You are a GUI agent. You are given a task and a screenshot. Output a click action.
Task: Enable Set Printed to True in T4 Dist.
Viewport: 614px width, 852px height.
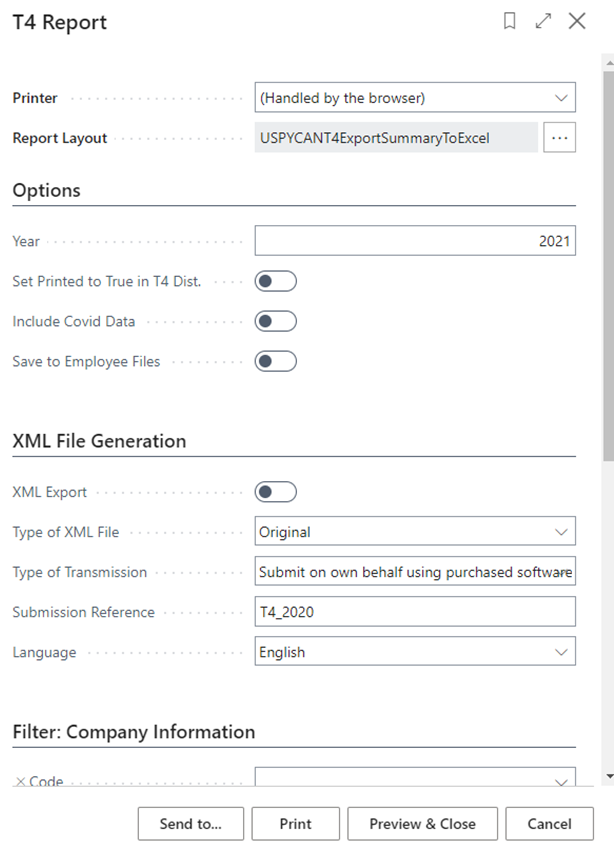[x=275, y=281]
